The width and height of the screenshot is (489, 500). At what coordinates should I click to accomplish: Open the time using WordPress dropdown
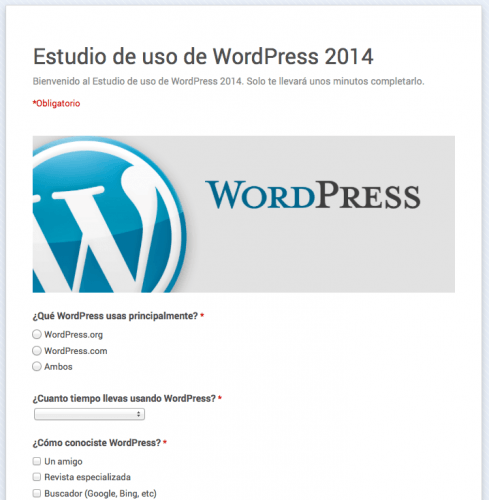click(89, 414)
